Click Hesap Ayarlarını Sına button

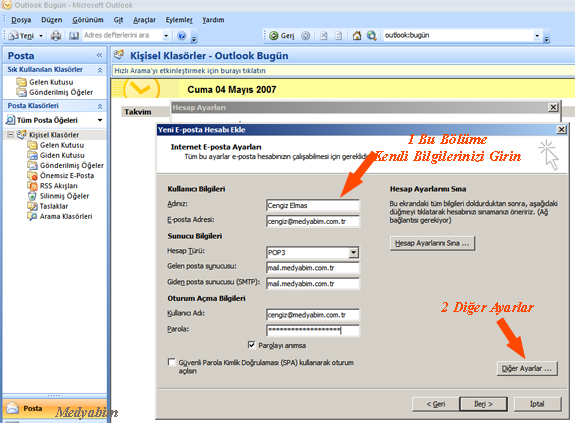[432, 243]
